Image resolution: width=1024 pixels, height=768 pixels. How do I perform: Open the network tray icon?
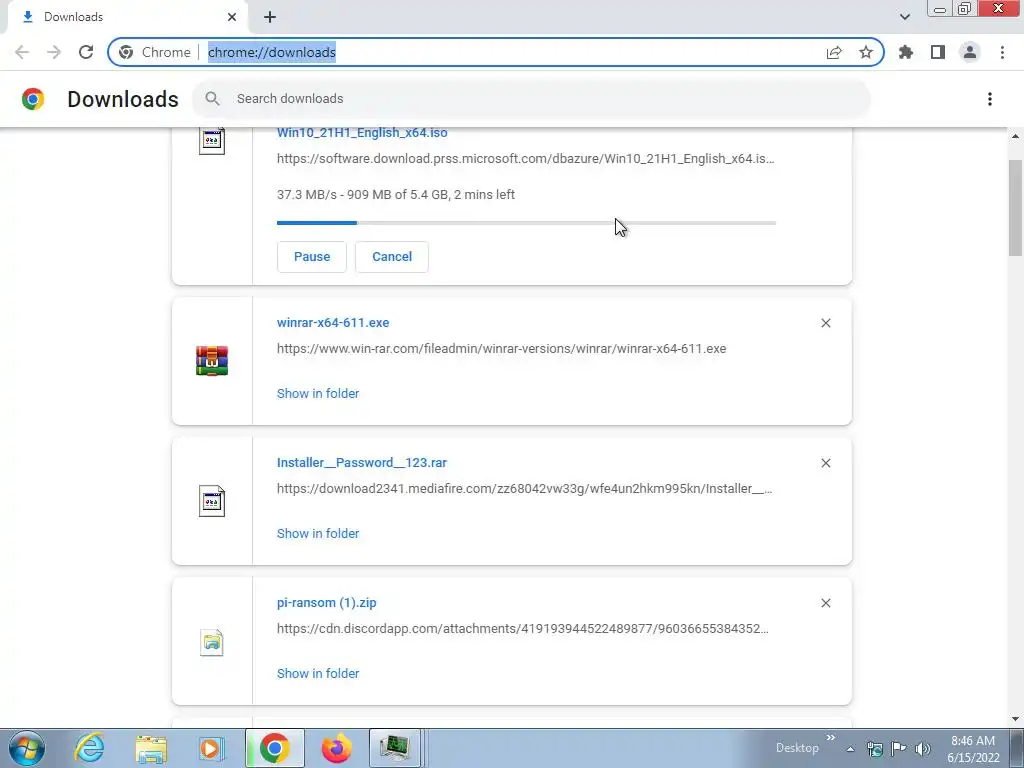(x=875, y=749)
